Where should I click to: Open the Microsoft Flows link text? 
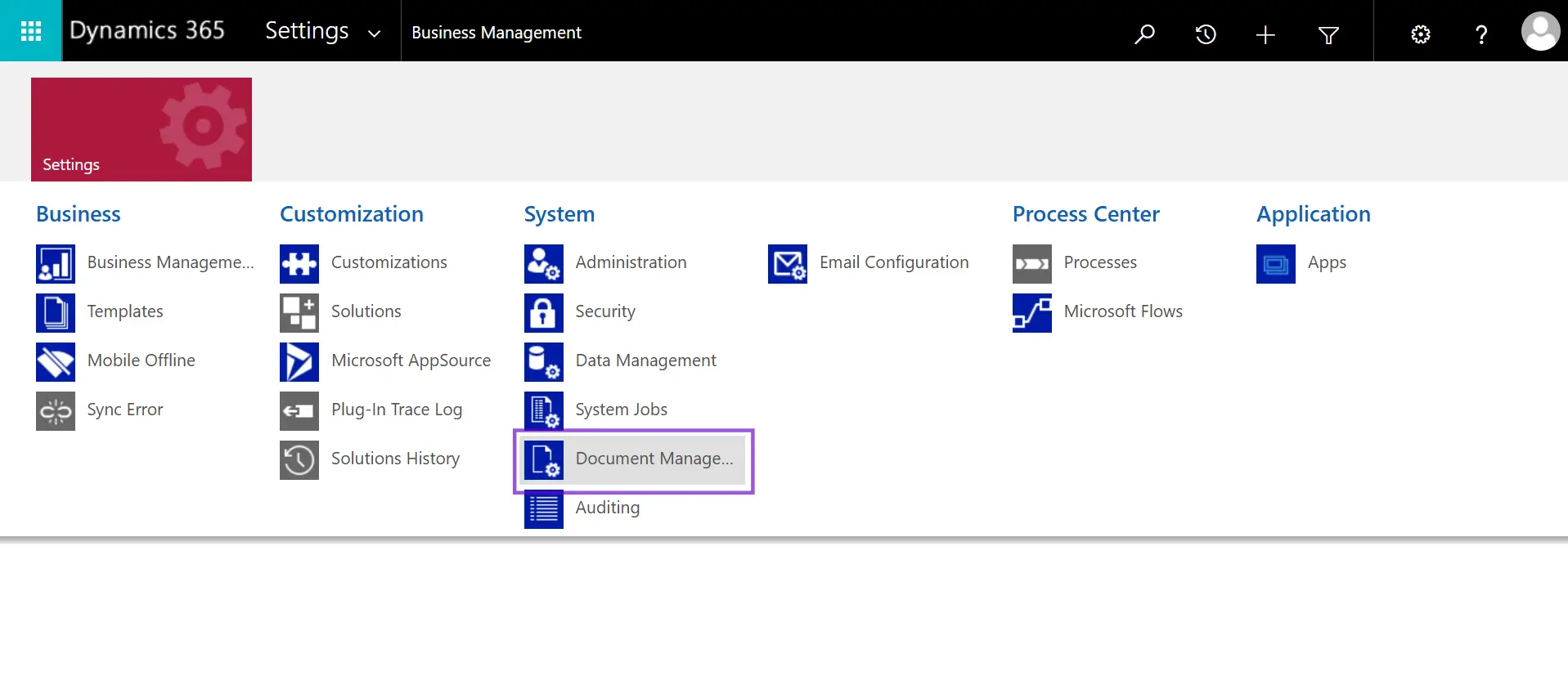pyautogui.click(x=1123, y=311)
